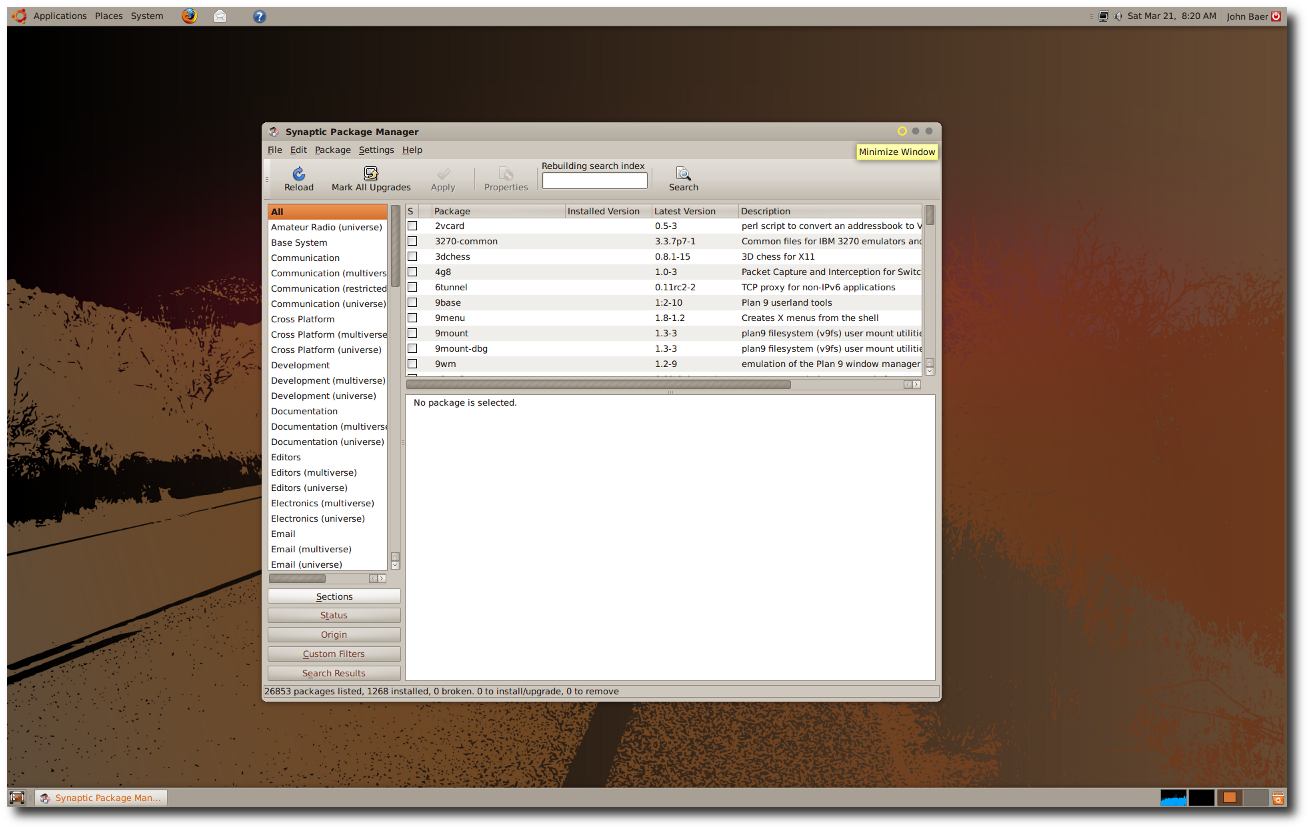
Task: Tick the checkbox for 9menu
Action: pos(412,318)
